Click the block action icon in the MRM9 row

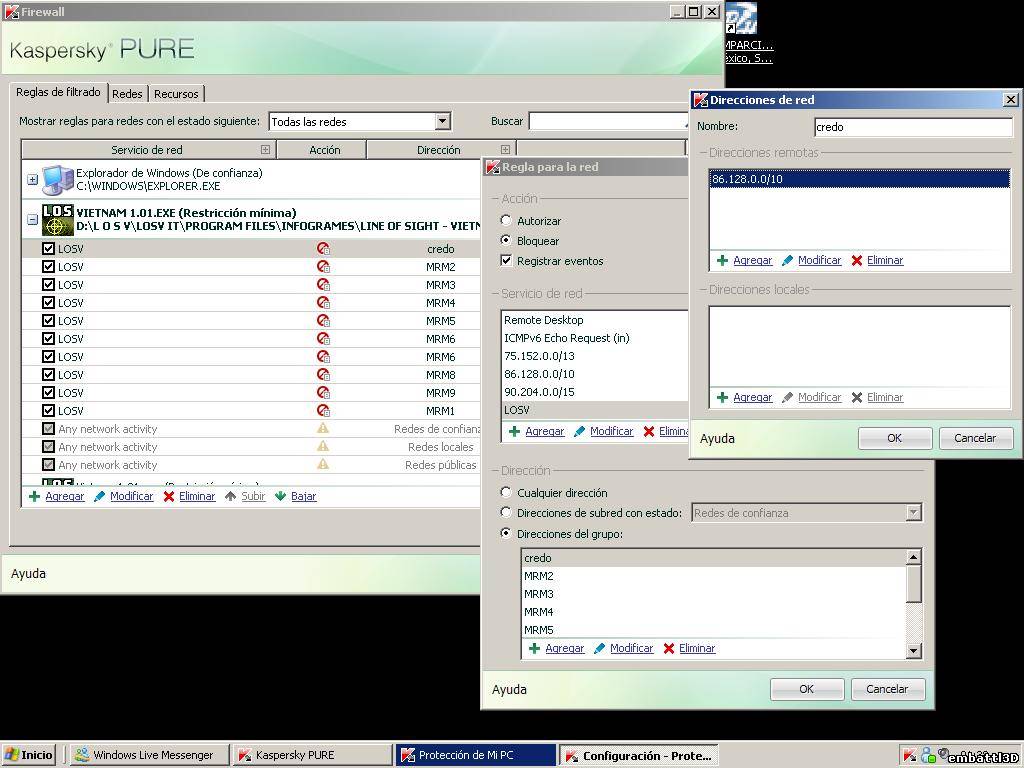[323, 392]
